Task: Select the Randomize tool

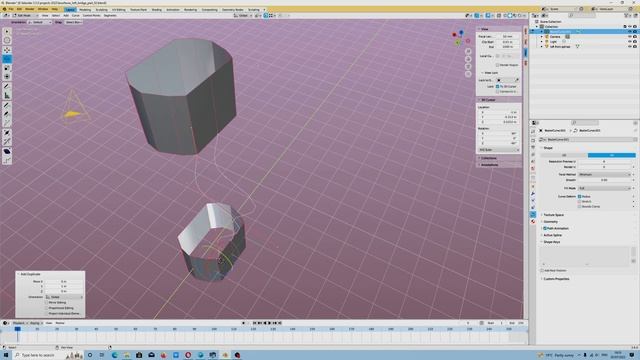Action: [7, 160]
